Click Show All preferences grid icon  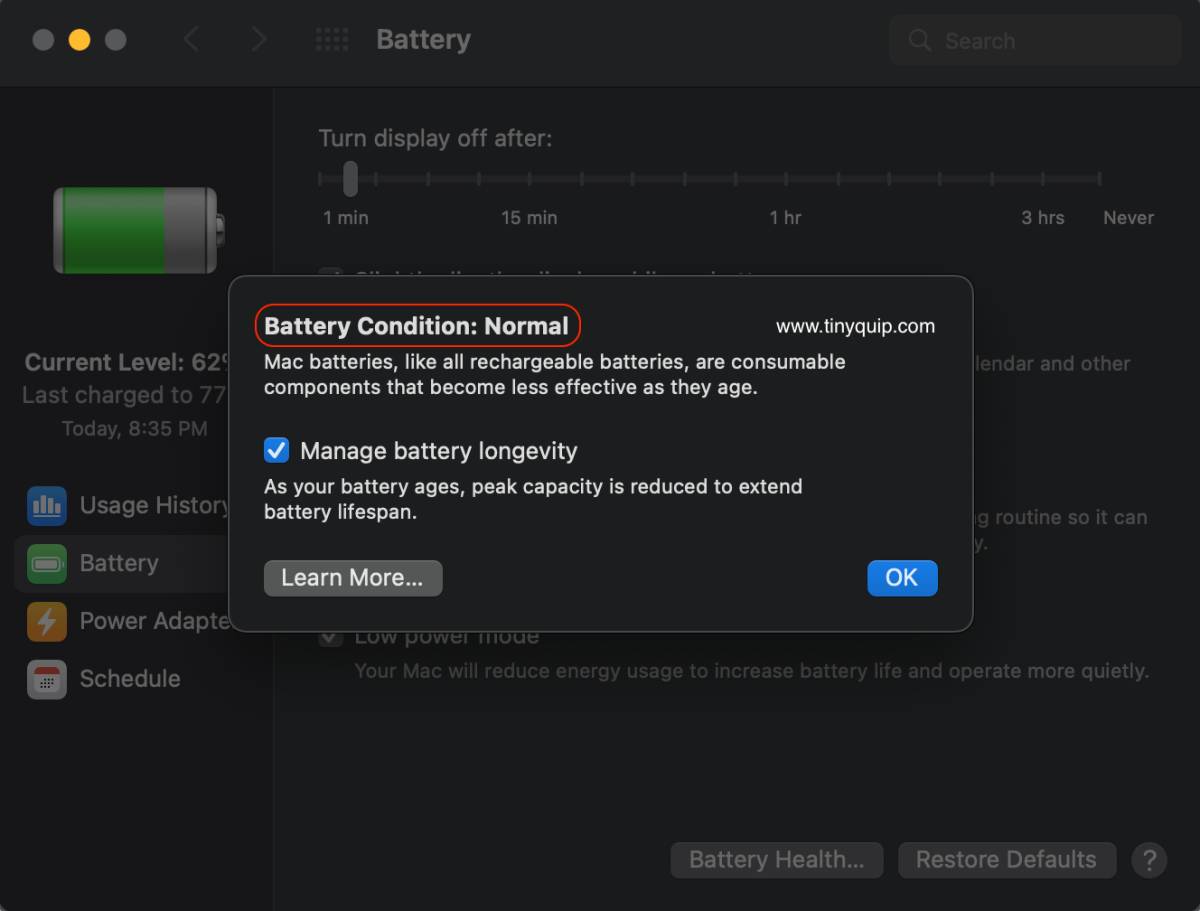332,40
